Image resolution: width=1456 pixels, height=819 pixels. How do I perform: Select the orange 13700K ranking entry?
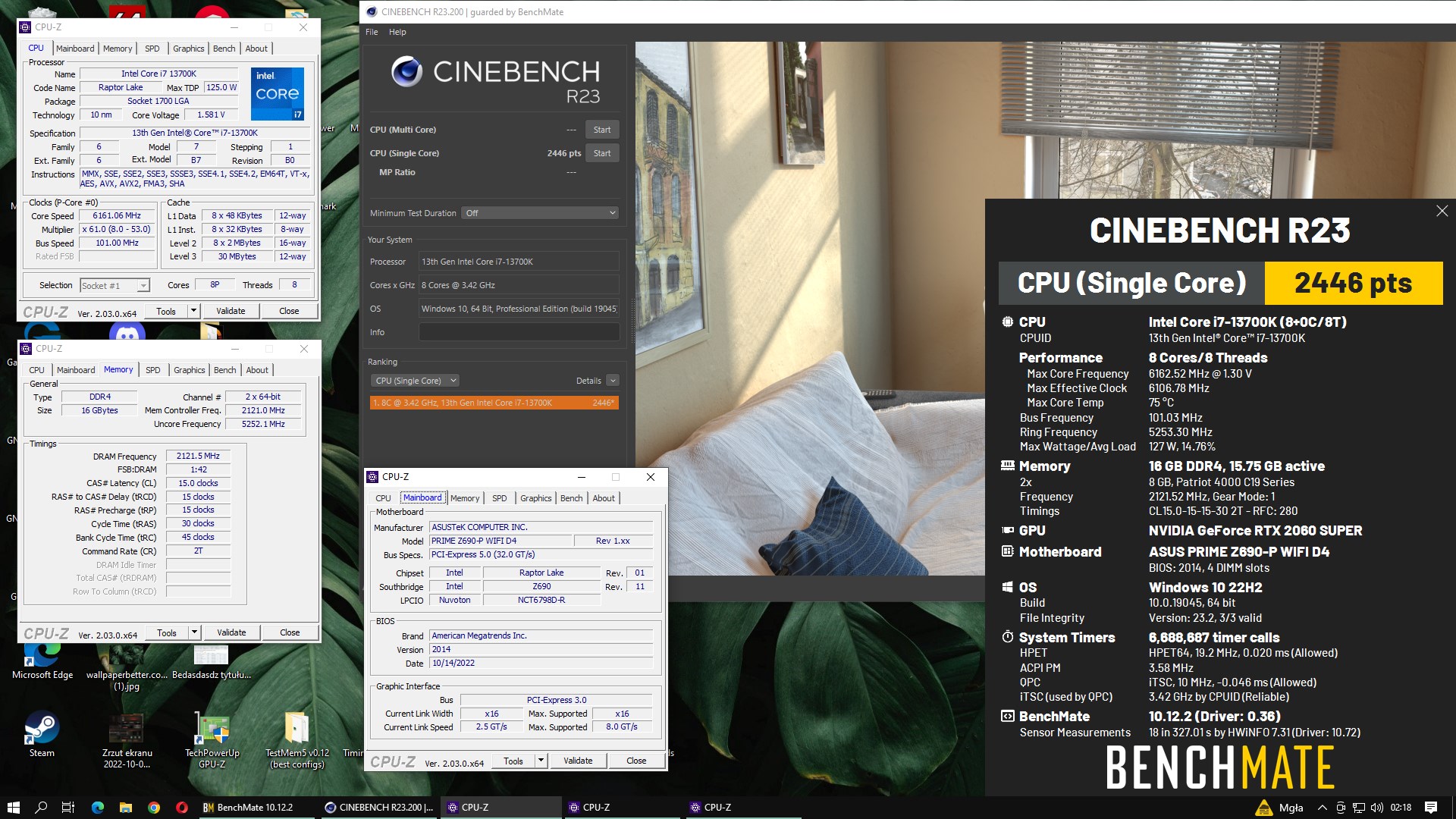(494, 403)
